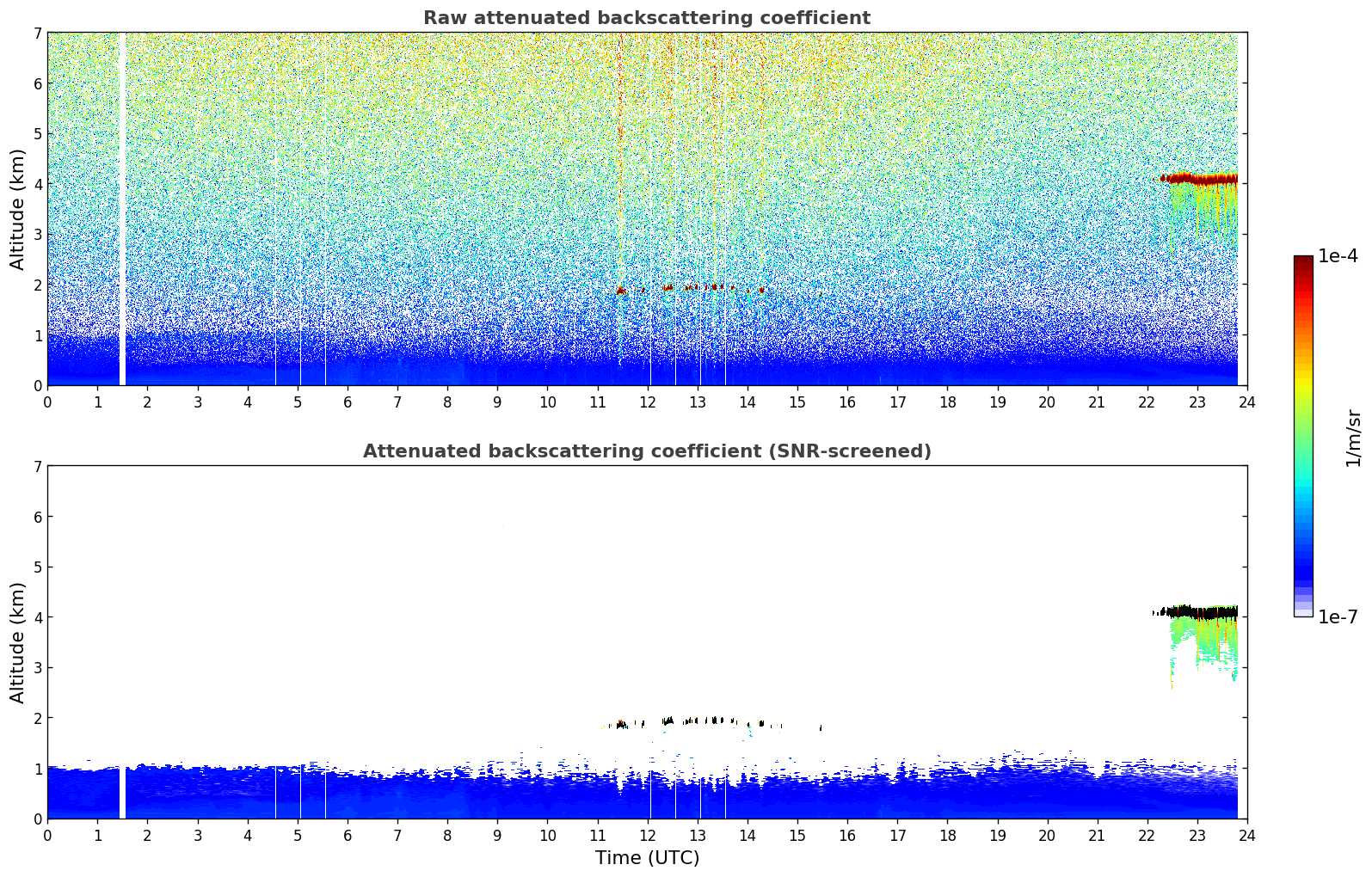This screenshot has height=877, width=1372.
Task: Click the "Raw attenuated backscattering coefficient" title
Action: pos(647,18)
